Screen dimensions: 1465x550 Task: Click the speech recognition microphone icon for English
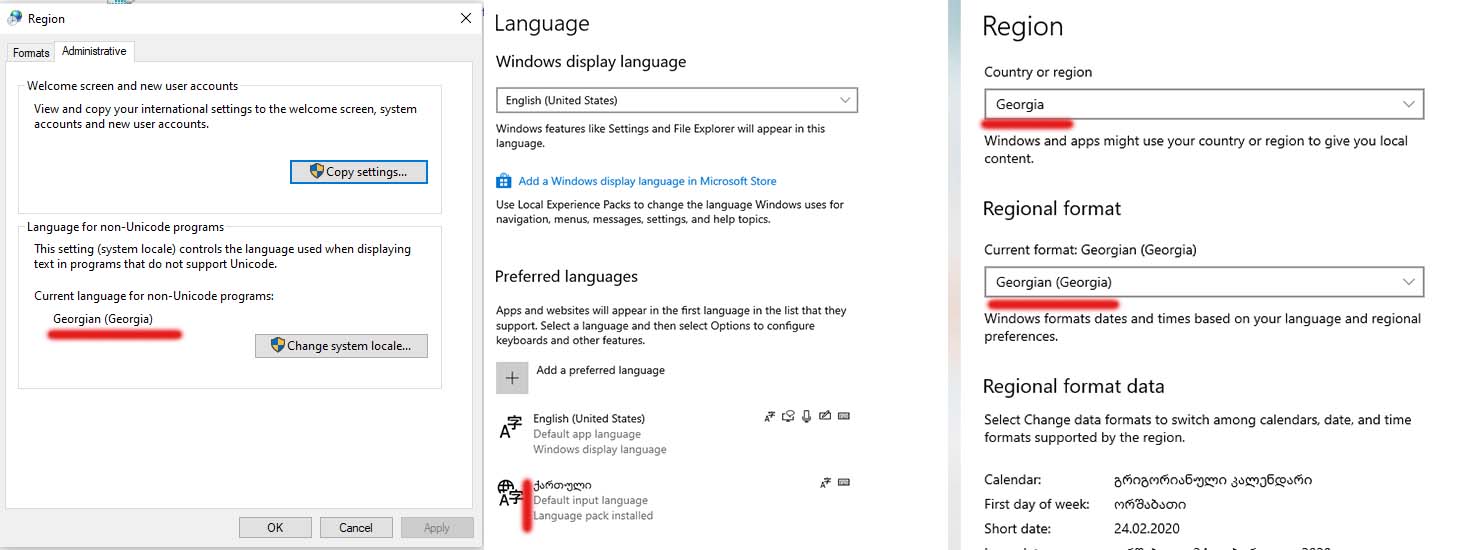pyautogui.click(x=807, y=416)
